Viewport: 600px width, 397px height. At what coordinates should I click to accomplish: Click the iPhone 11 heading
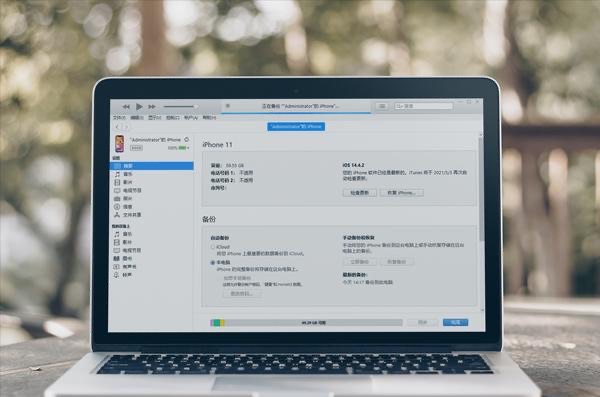click(217, 145)
